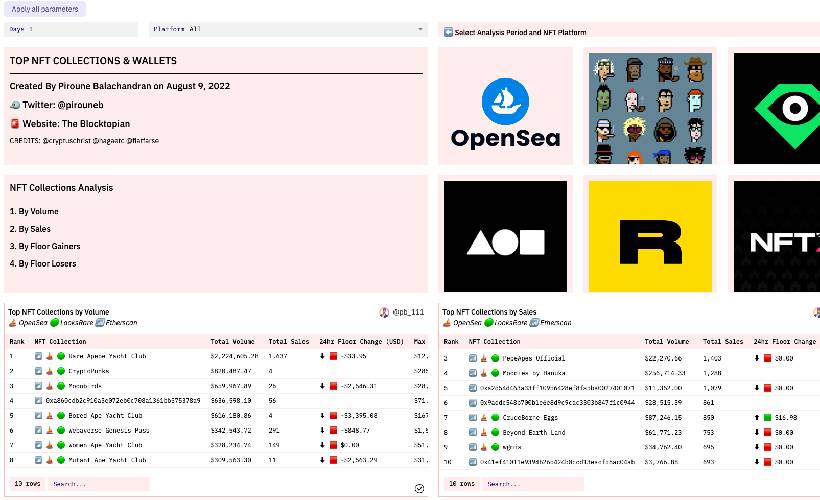820x500 pixels.
Task: Click the black triangle-circle-square logo
Action: [x=505, y=236]
